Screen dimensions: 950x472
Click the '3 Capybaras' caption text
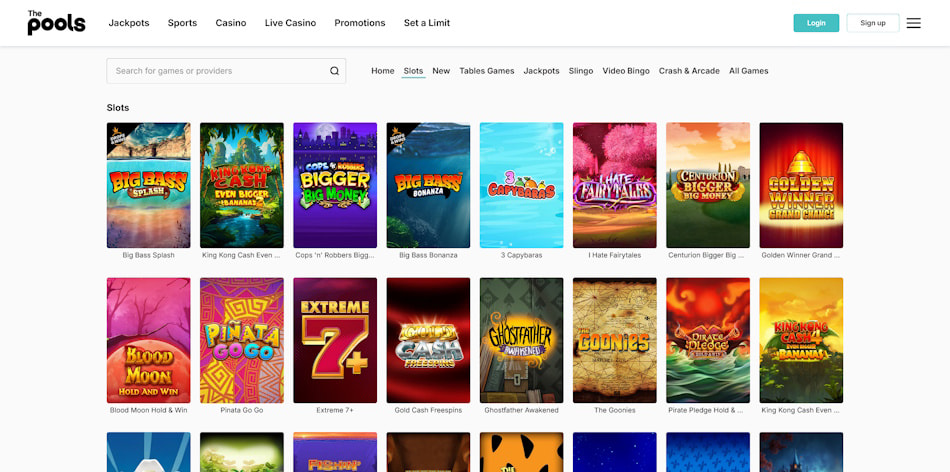pos(522,256)
